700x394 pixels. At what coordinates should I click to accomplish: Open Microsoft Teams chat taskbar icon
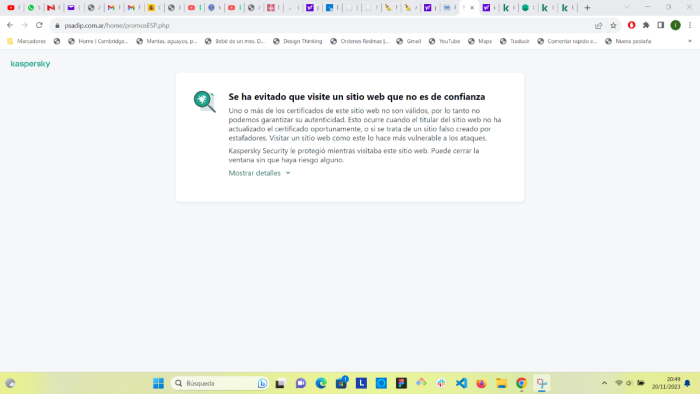click(x=300, y=383)
